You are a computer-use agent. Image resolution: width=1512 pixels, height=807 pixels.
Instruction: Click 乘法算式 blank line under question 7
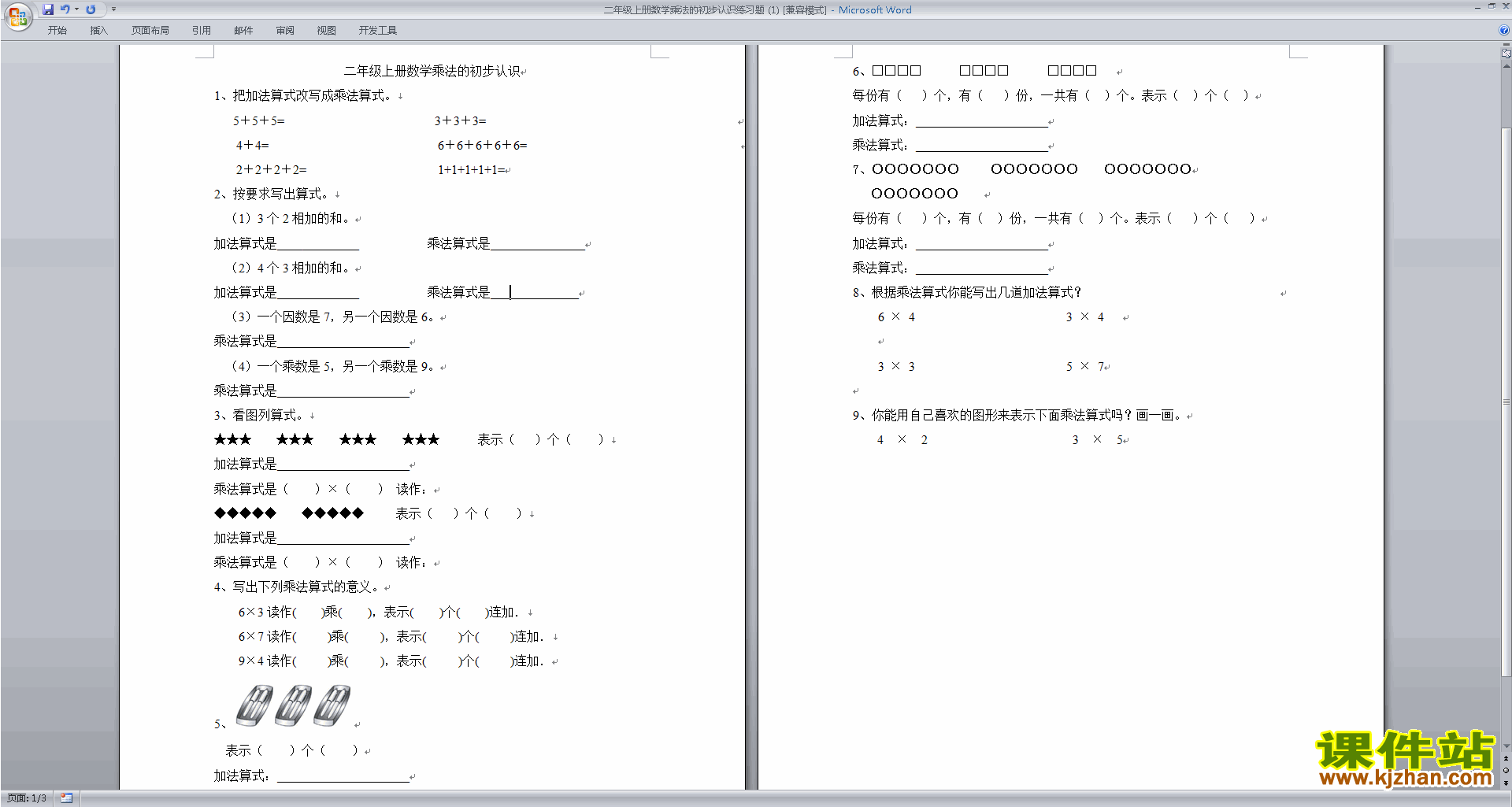(981, 268)
